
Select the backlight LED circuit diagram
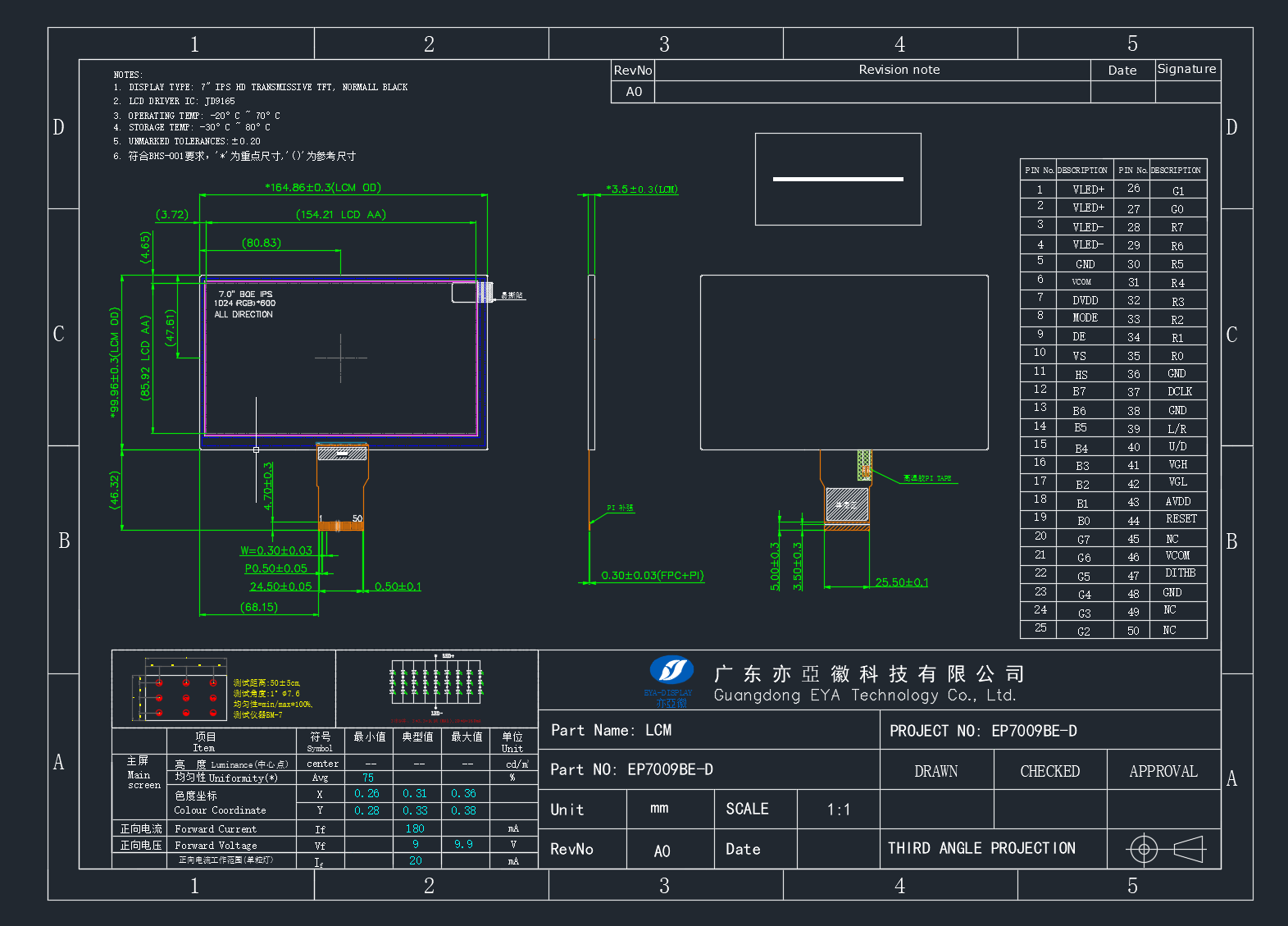coord(436,686)
